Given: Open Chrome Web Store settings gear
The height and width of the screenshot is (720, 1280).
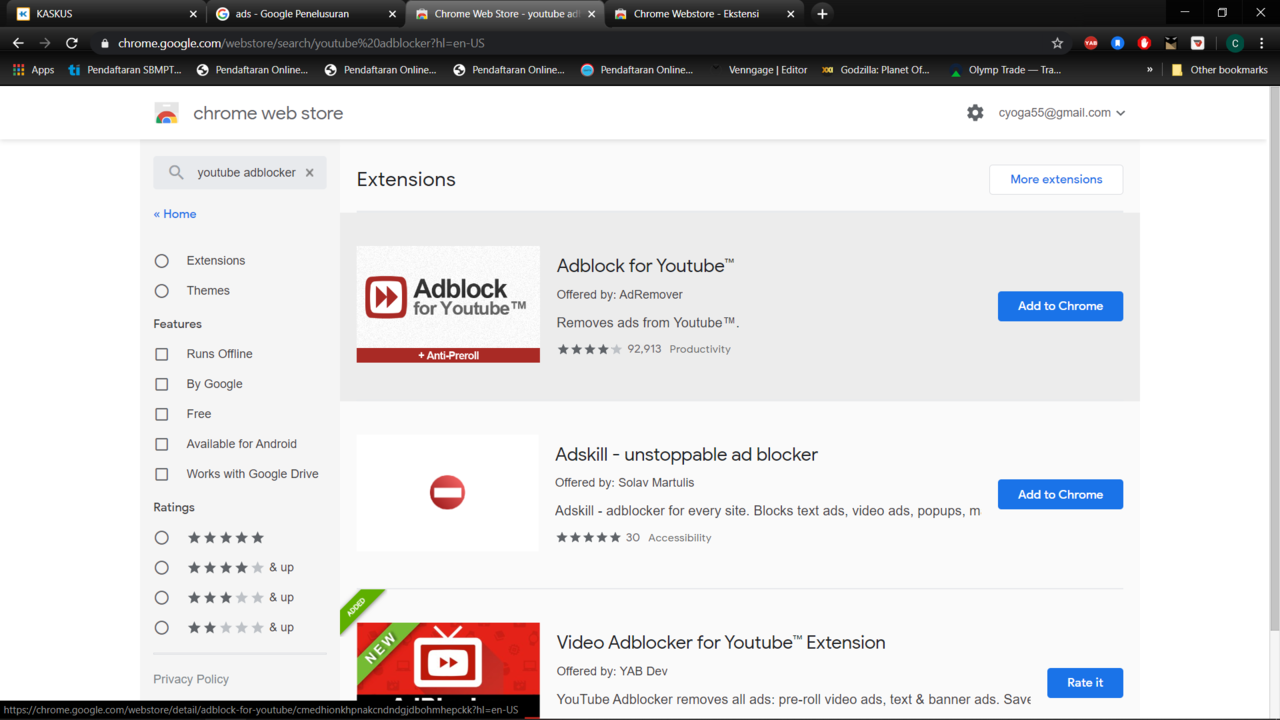Looking at the screenshot, I should [x=975, y=113].
